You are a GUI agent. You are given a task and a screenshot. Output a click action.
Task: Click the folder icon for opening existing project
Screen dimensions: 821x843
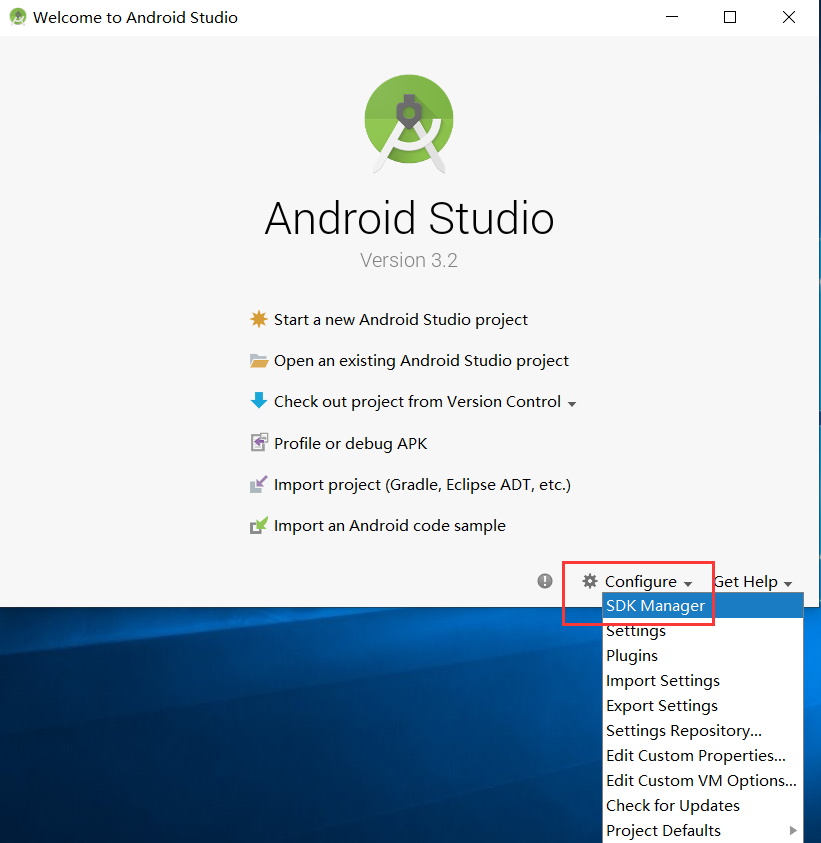tap(257, 360)
